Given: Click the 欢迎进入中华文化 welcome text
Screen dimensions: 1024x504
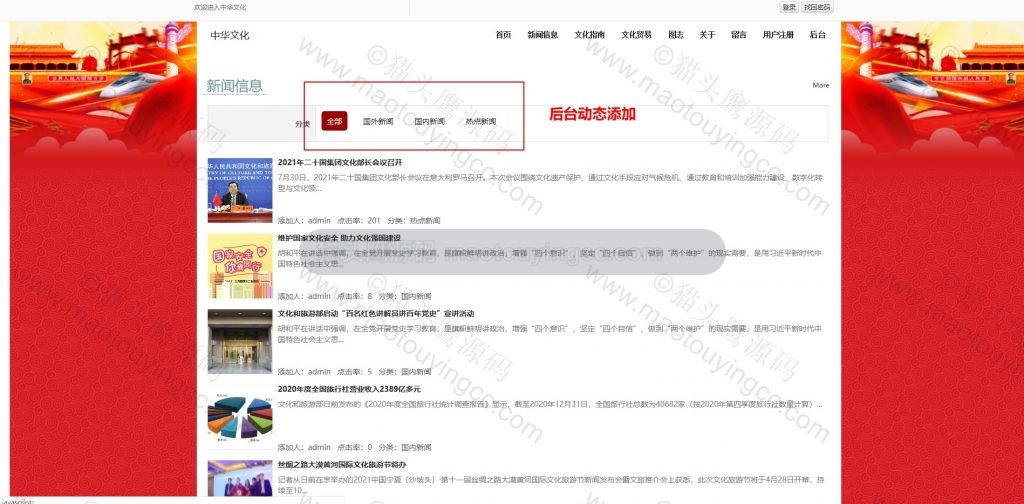Looking at the screenshot, I should (220, 7).
